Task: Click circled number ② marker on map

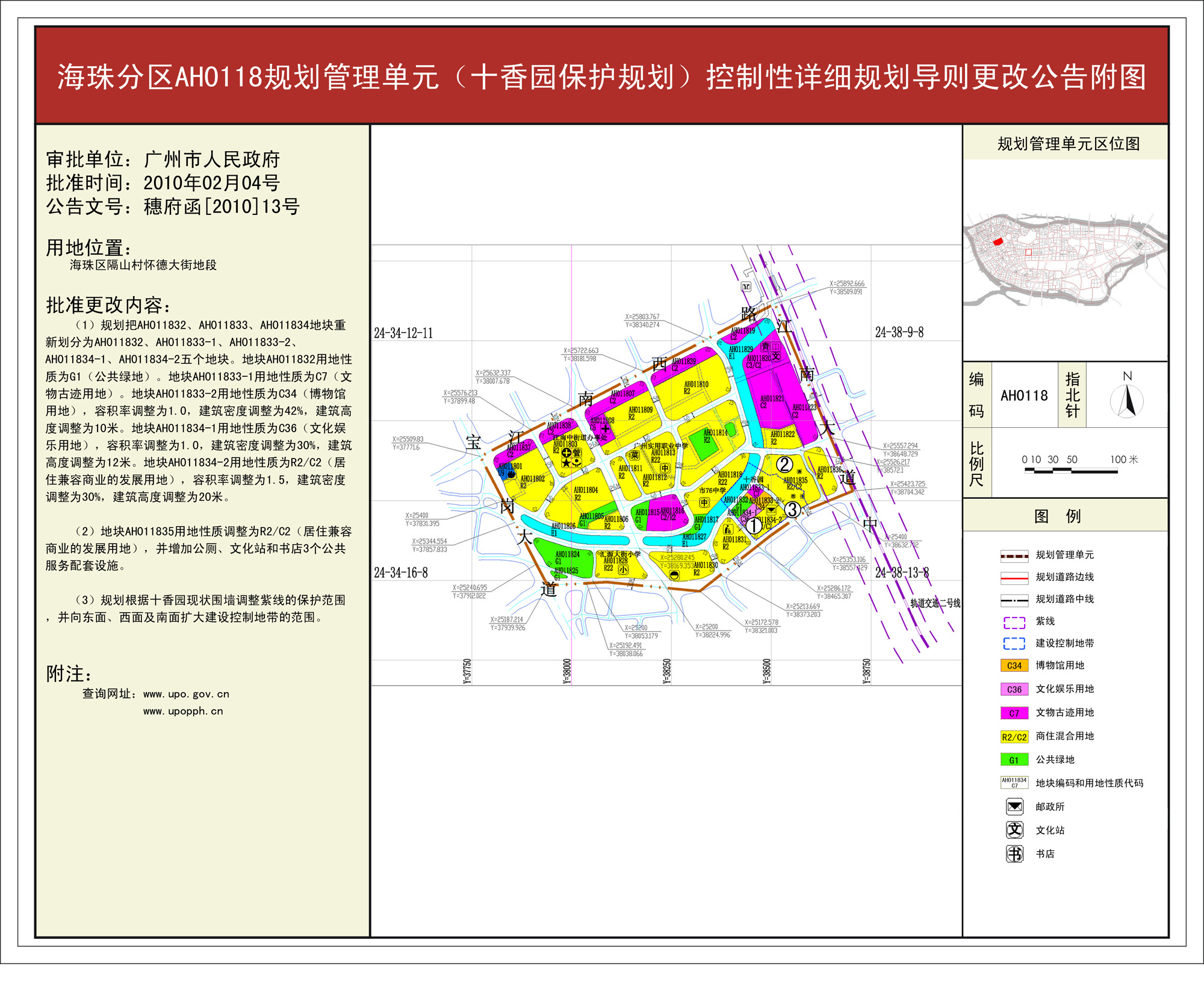Action: (784, 464)
